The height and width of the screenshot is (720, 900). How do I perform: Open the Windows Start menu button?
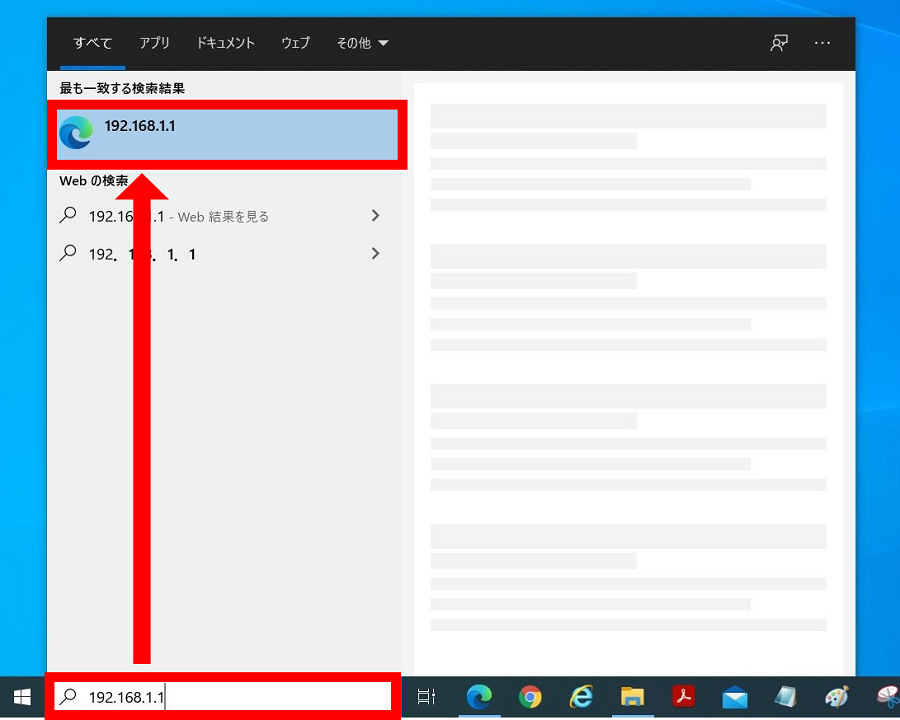22,697
